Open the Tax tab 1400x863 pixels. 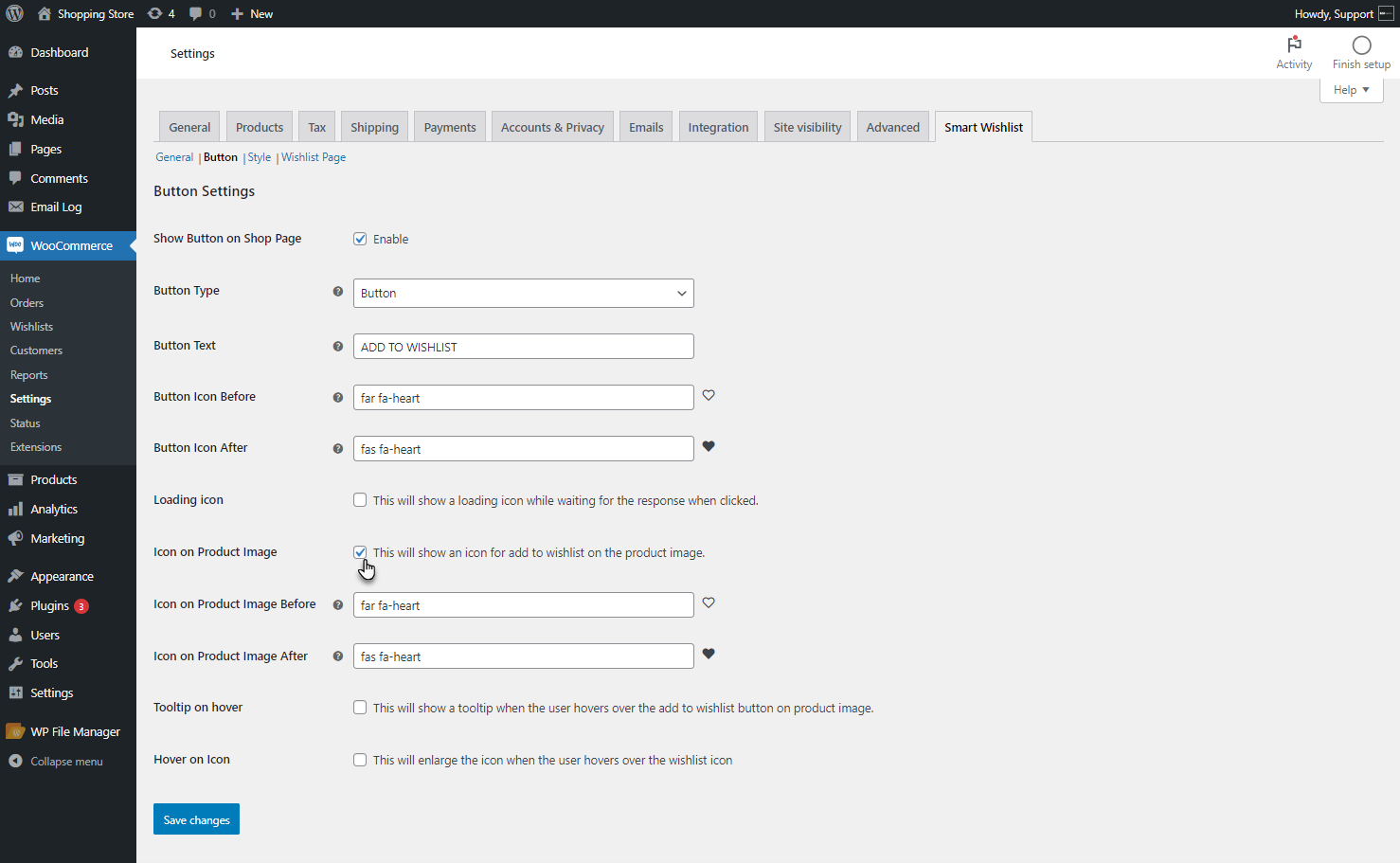316,127
